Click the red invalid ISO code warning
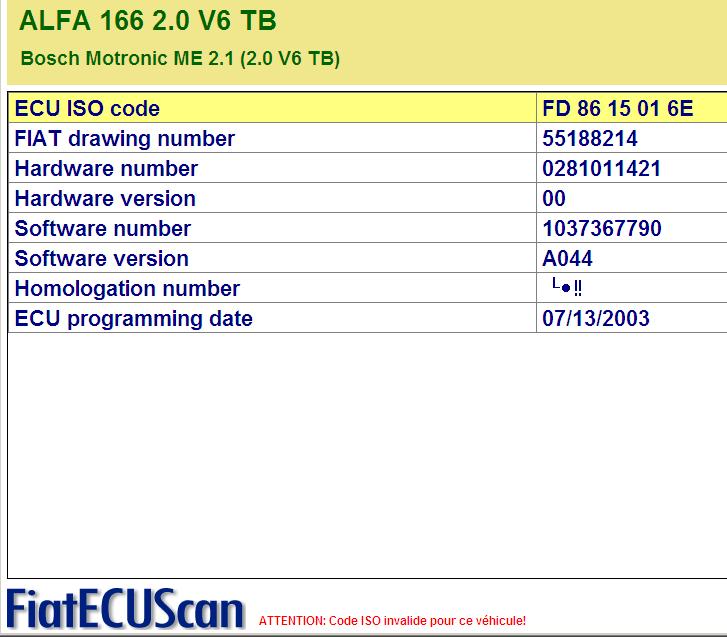Image resolution: width=727 pixels, height=637 pixels. [392, 621]
